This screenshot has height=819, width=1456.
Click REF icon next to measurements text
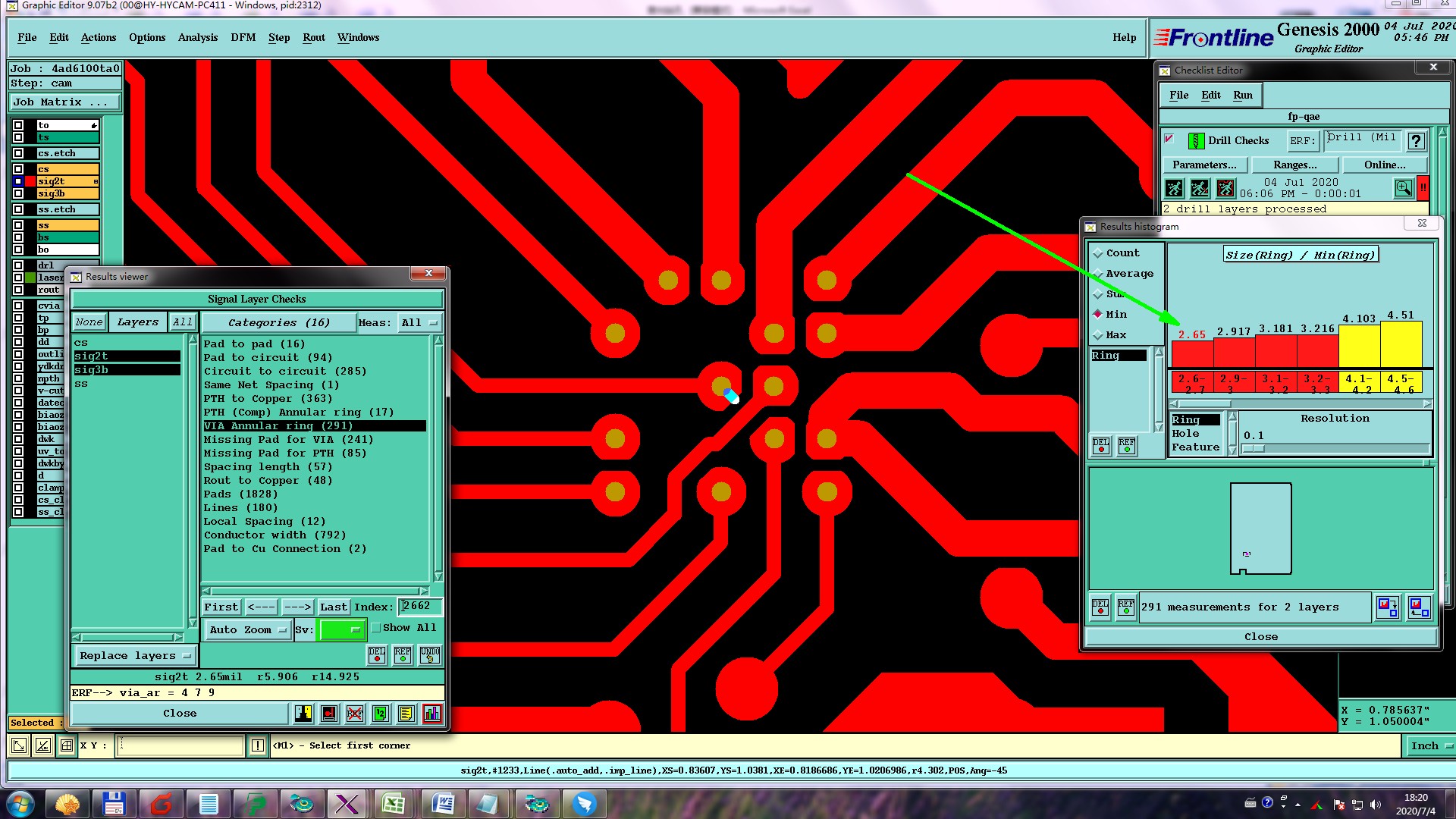tap(1126, 607)
